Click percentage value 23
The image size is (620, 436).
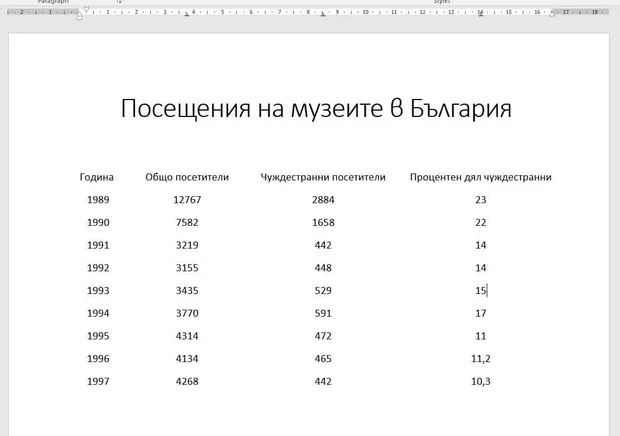point(480,200)
